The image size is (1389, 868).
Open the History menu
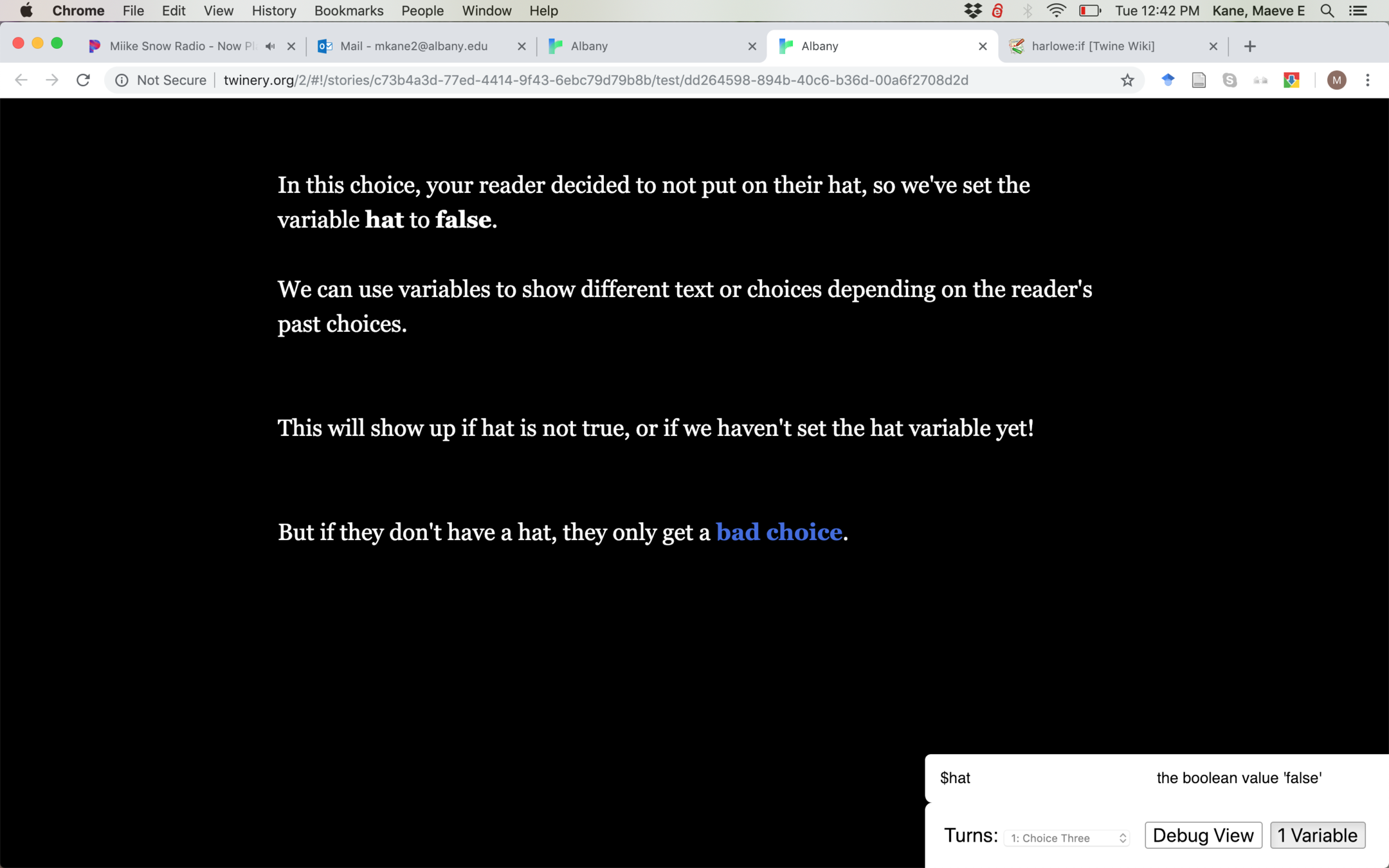pyautogui.click(x=273, y=11)
